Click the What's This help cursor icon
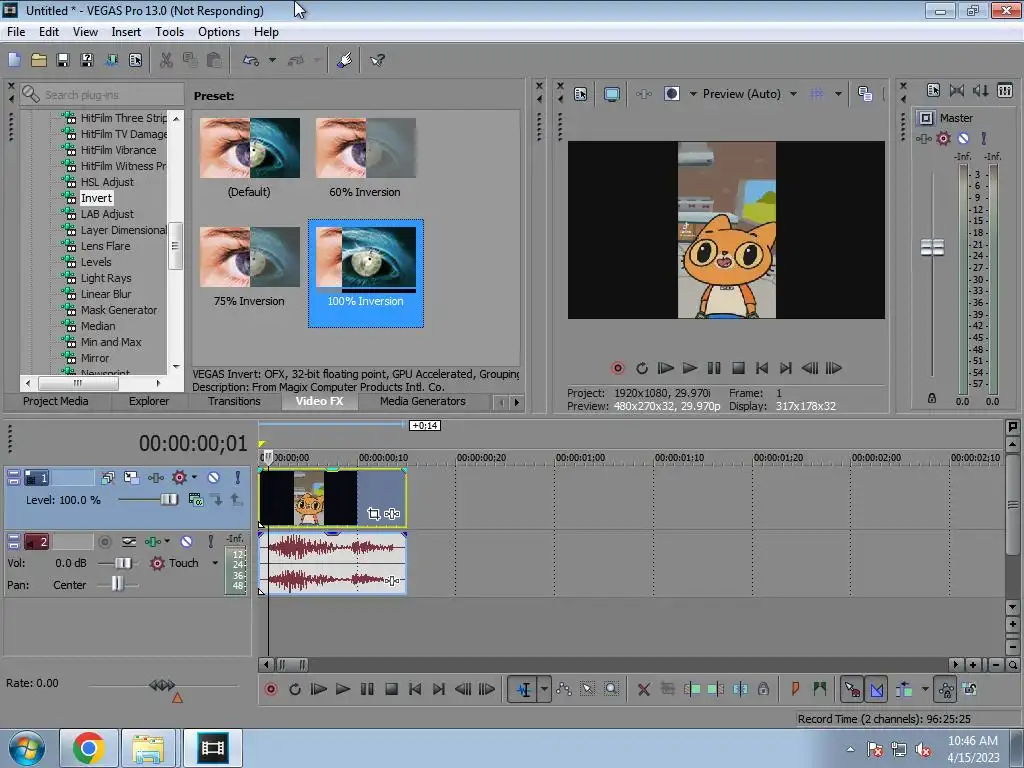This screenshot has width=1024, height=768. [x=377, y=60]
